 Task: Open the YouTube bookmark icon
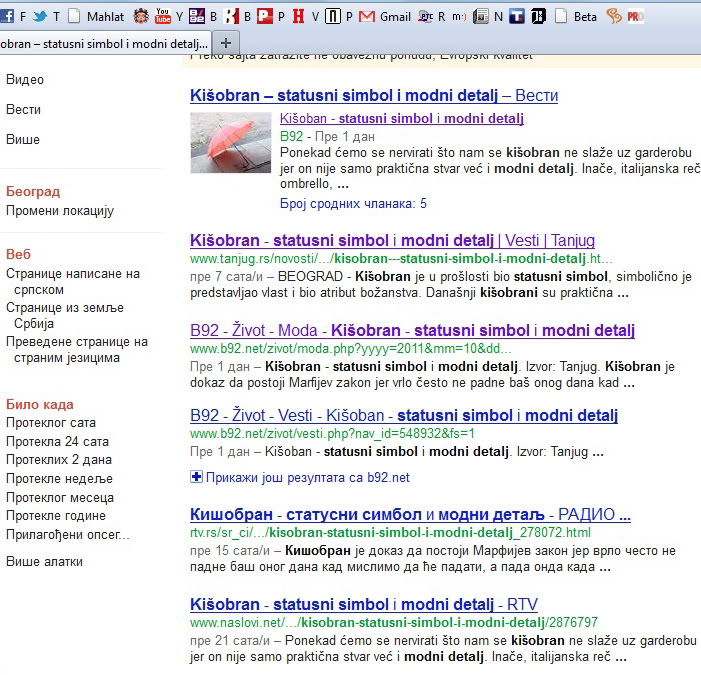pos(163,16)
